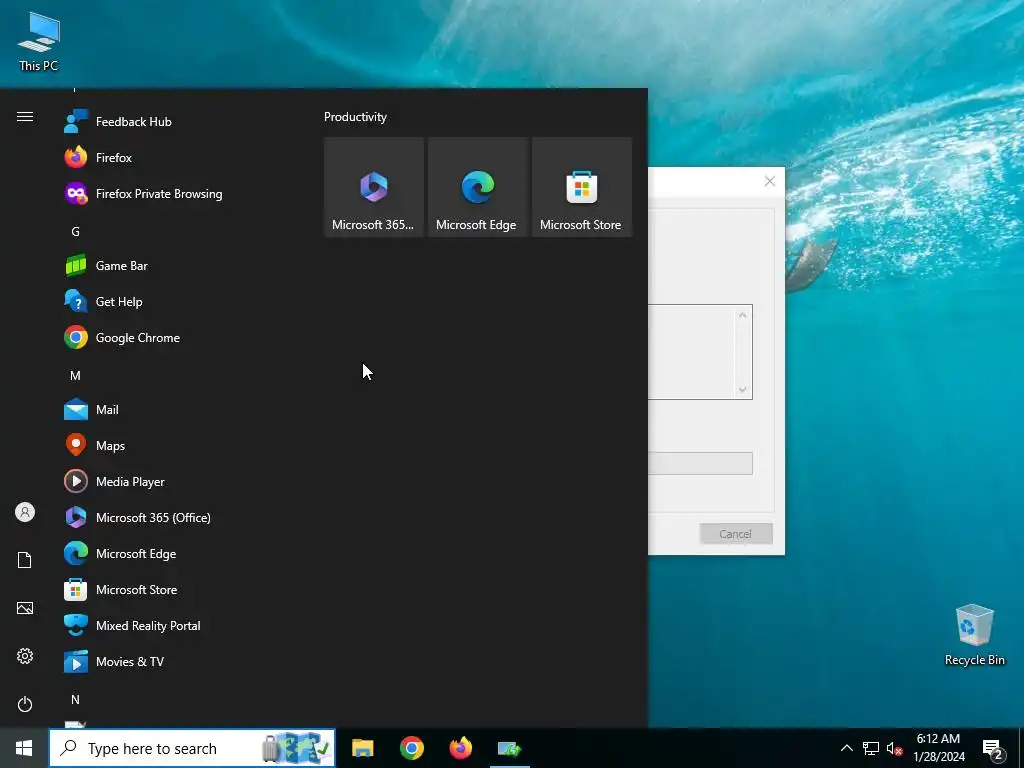
Task: Open Microsoft 365 (Office) in app list
Action: tap(176, 517)
